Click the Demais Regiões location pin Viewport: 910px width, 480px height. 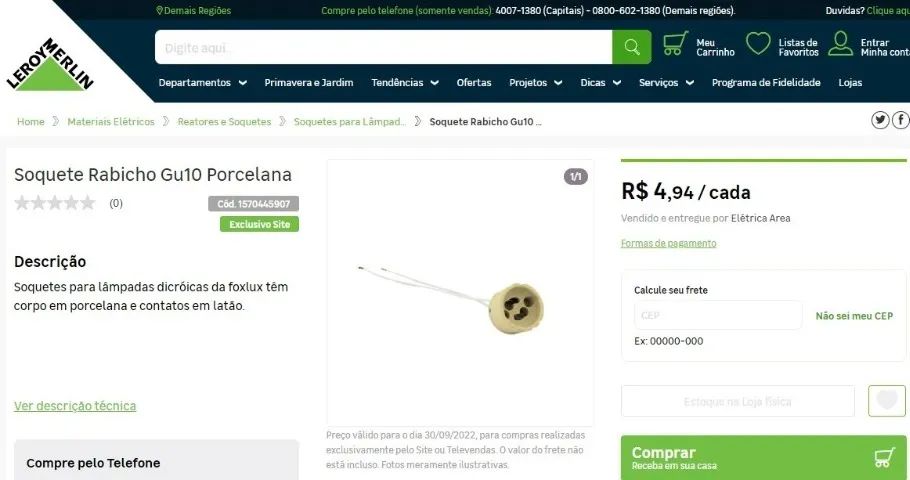(160, 10)
